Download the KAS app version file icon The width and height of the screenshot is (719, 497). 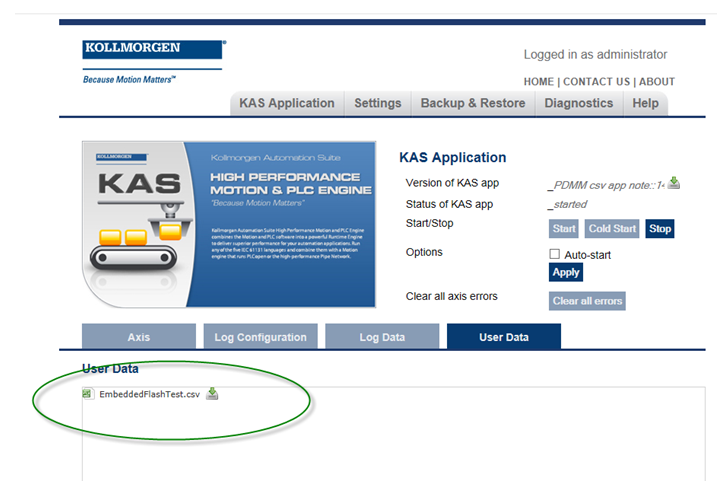[674, 183]
